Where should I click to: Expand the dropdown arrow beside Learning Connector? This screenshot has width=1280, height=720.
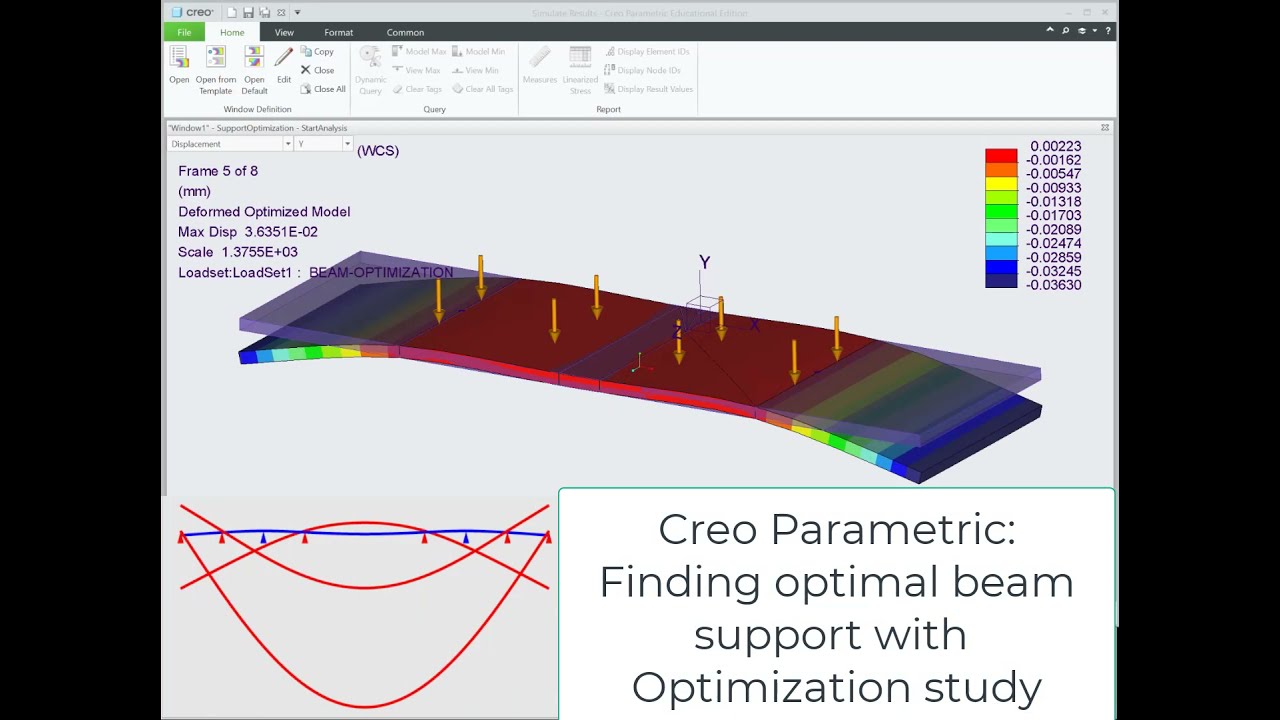1094,31
